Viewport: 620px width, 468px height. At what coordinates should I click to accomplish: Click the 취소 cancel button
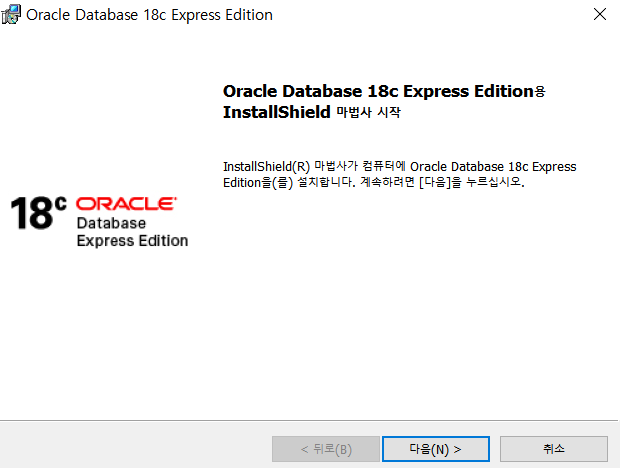tap(554, 449)
